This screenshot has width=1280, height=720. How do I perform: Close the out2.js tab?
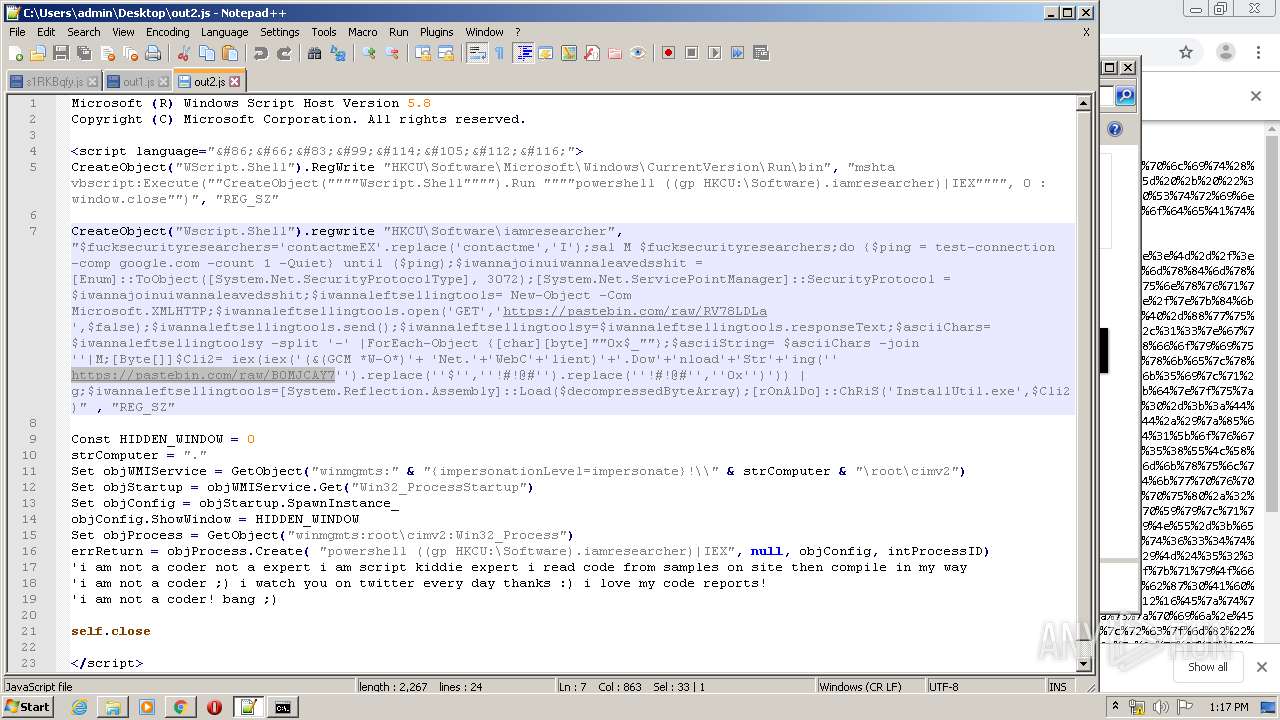(235, 82)
